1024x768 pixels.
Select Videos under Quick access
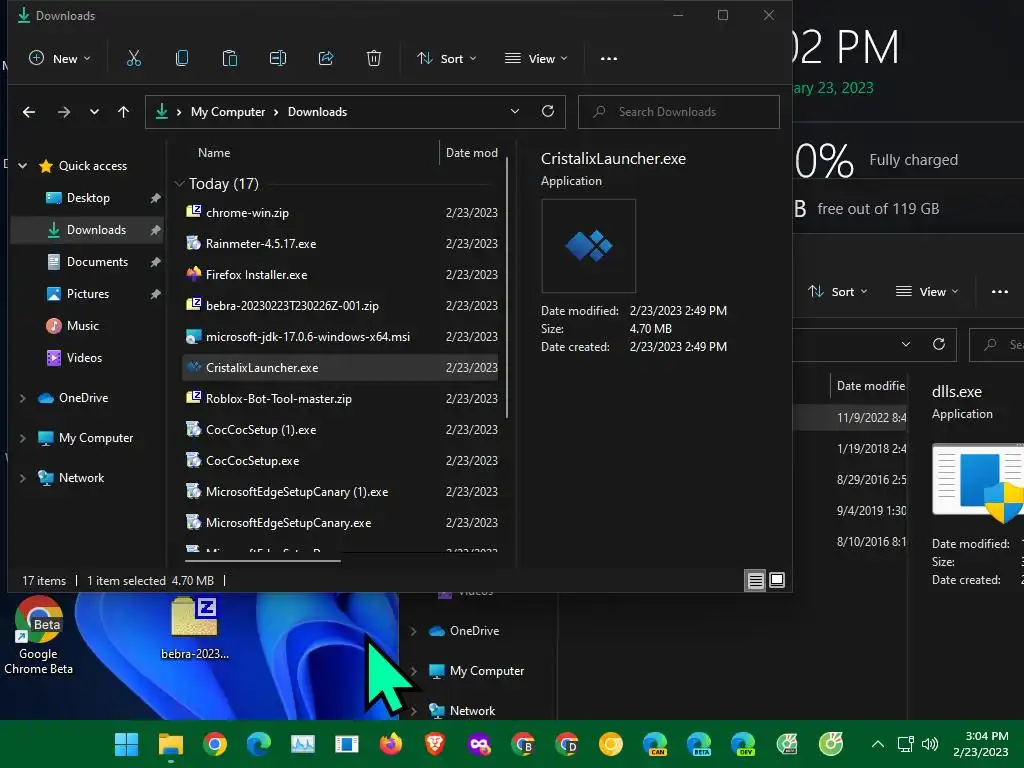point(84,358)
